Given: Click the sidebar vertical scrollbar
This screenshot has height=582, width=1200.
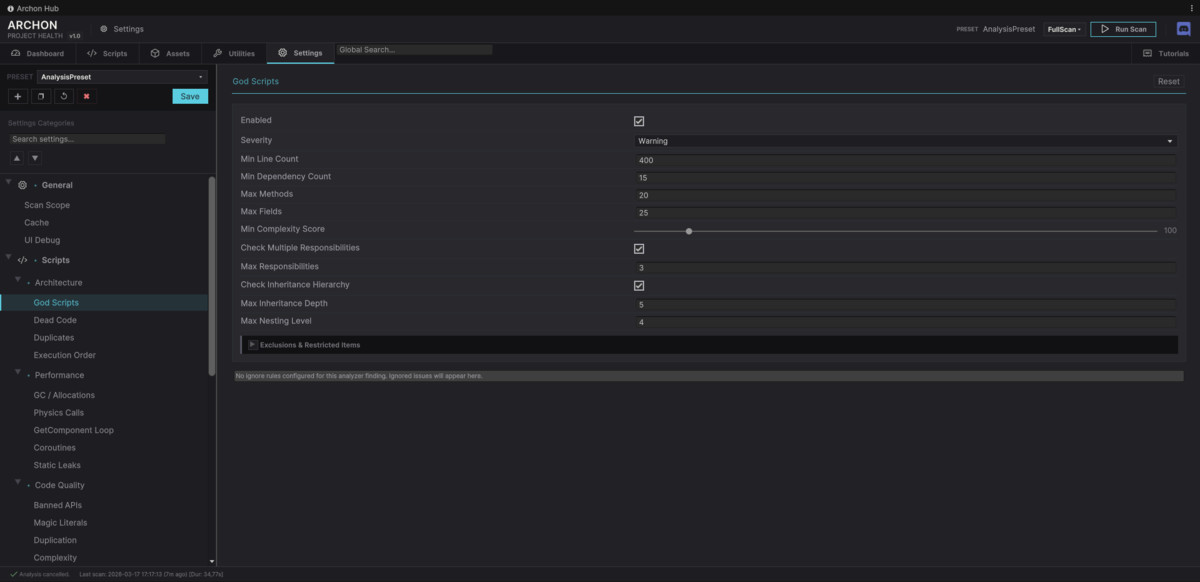Looking at the screenshot, I should click(x=211, y=275).
